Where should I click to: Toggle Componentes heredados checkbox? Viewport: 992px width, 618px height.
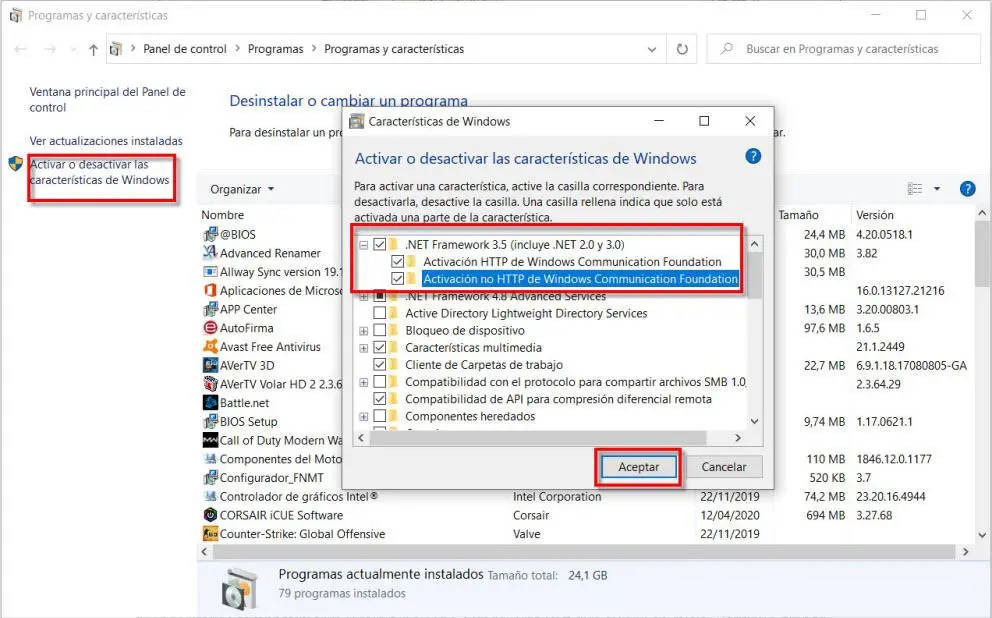pos(380,416)
